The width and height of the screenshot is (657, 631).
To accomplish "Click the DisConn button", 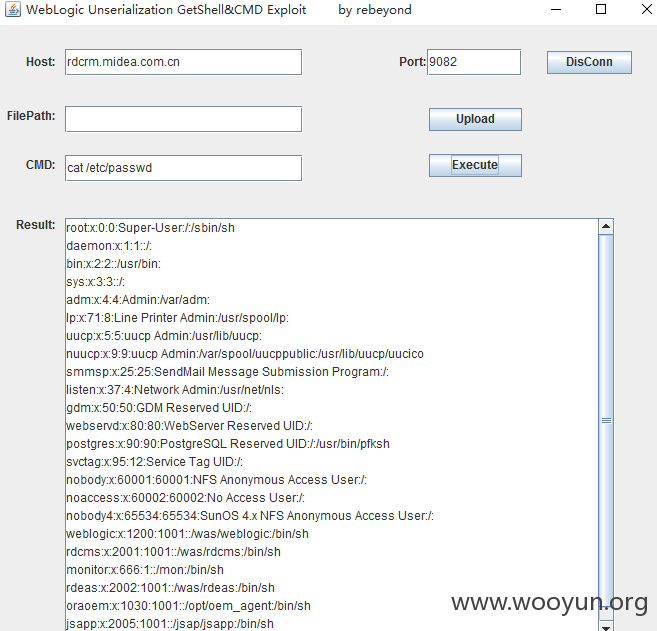I will [589, 62].
